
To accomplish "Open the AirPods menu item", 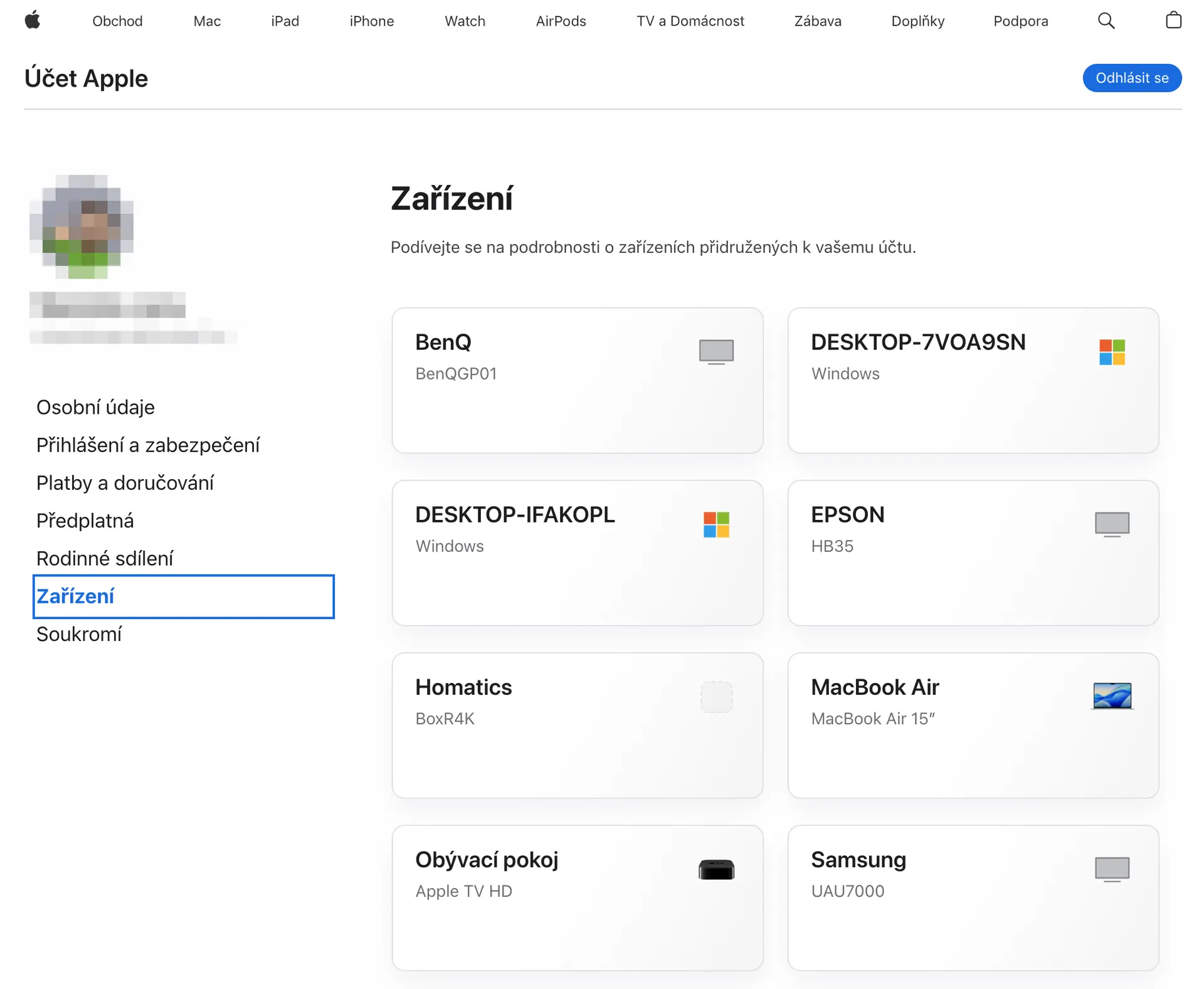I will click(561, 21).
